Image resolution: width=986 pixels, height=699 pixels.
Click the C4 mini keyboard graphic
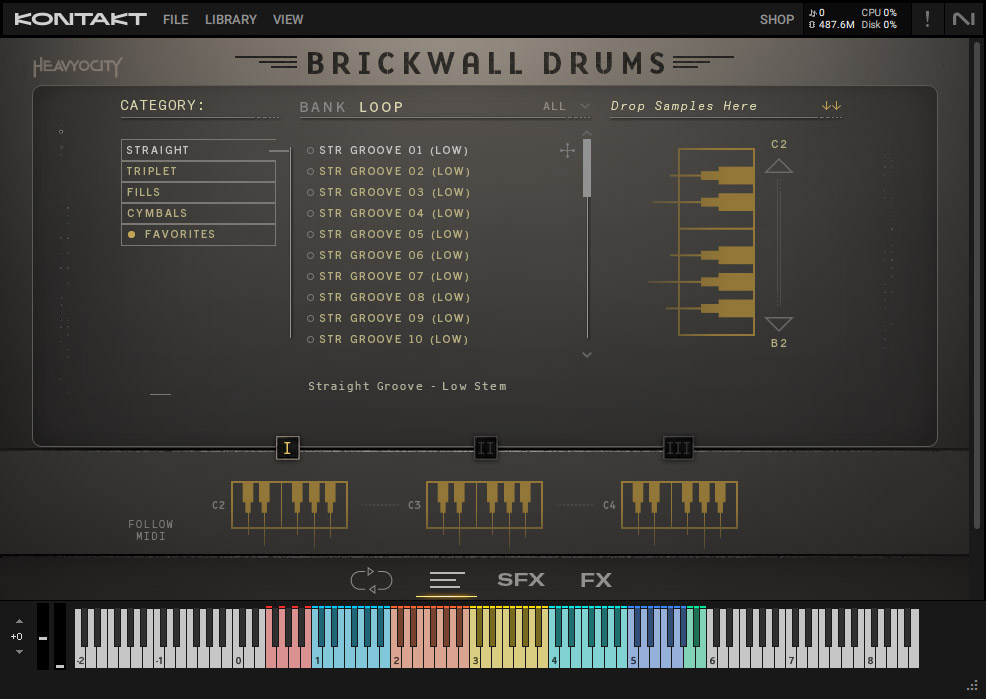(x=679, y=505)
